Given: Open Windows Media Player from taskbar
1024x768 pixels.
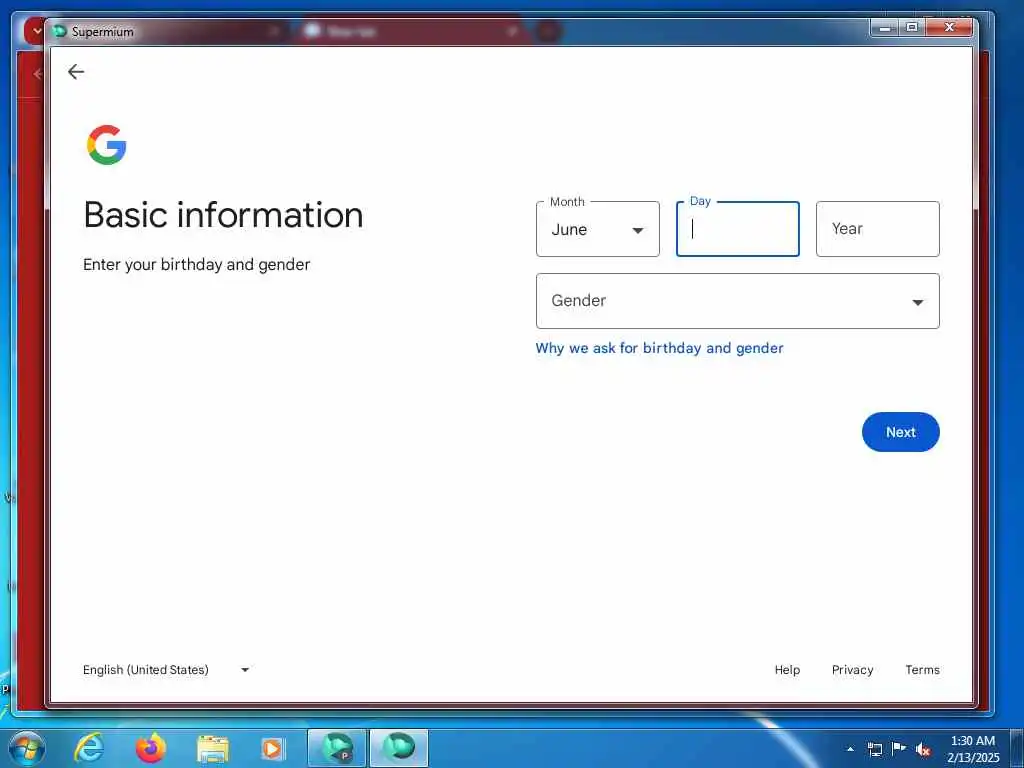Looking at the screenshot, I should (272, 749).
